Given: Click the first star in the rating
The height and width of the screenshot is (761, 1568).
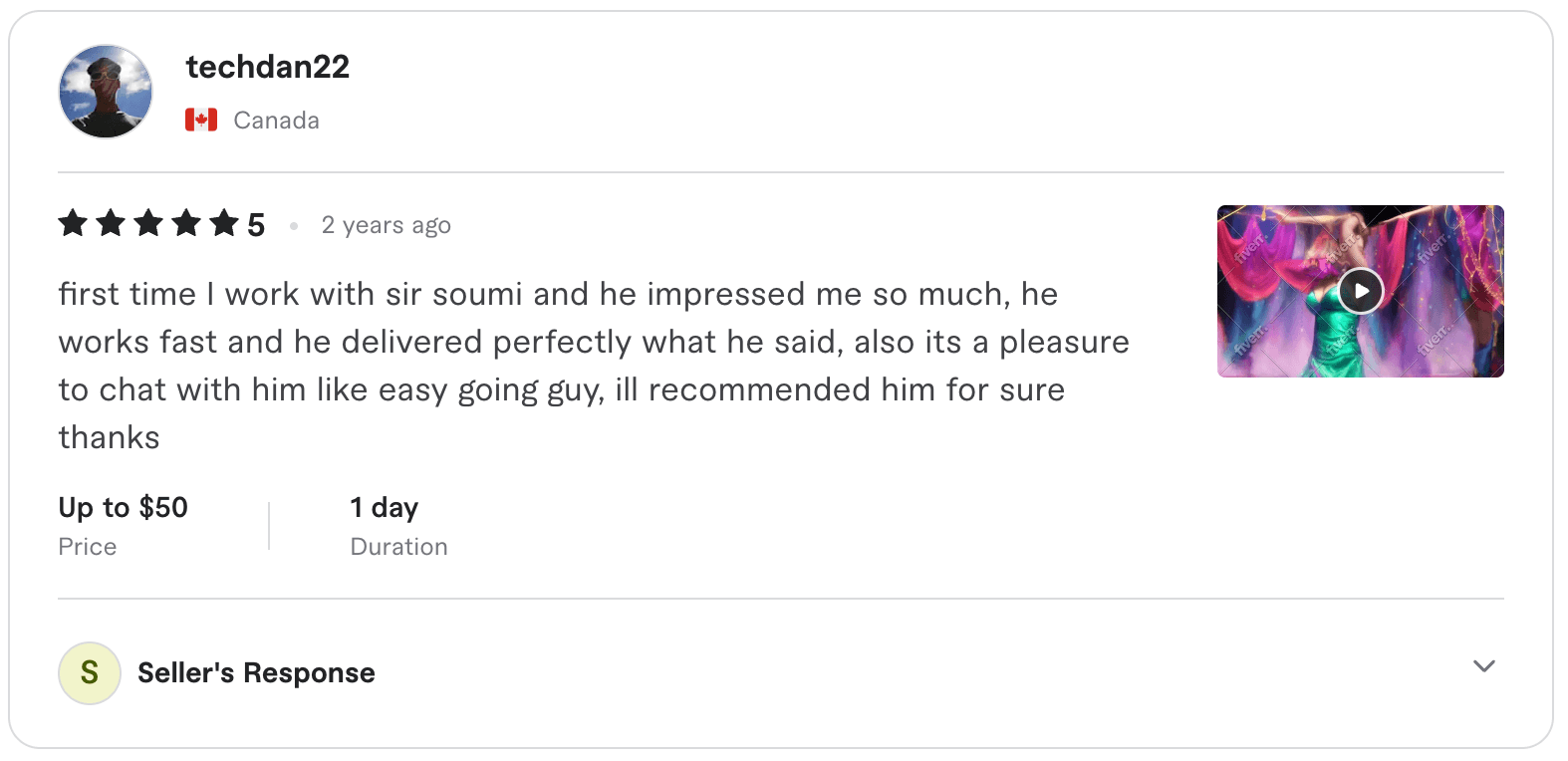Looking at the screenshot, I should tap(74, 224).
